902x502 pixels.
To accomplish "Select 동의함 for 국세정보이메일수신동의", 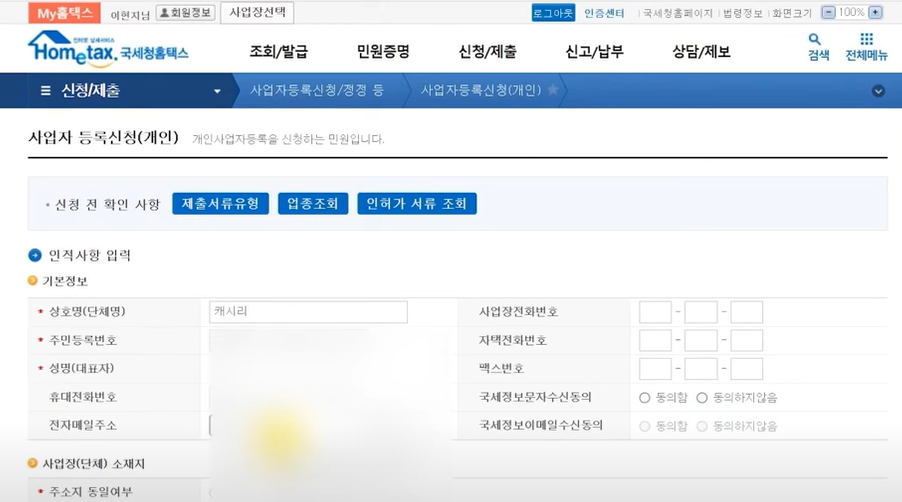I will [x=644, y=426].
